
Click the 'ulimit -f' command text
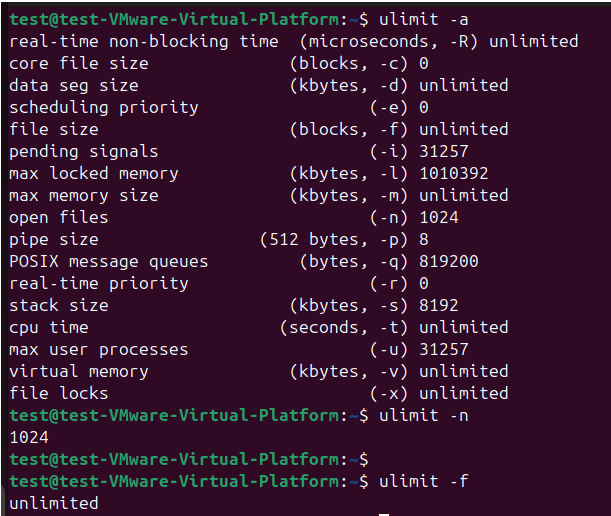(423, 481)
